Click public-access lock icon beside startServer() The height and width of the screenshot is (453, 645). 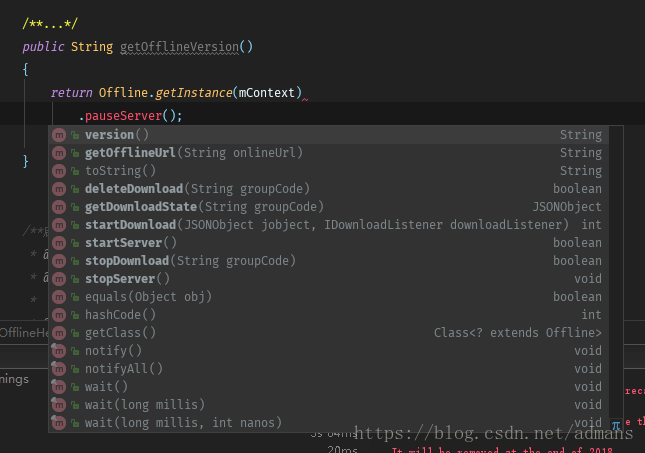(x=75, y=243)
